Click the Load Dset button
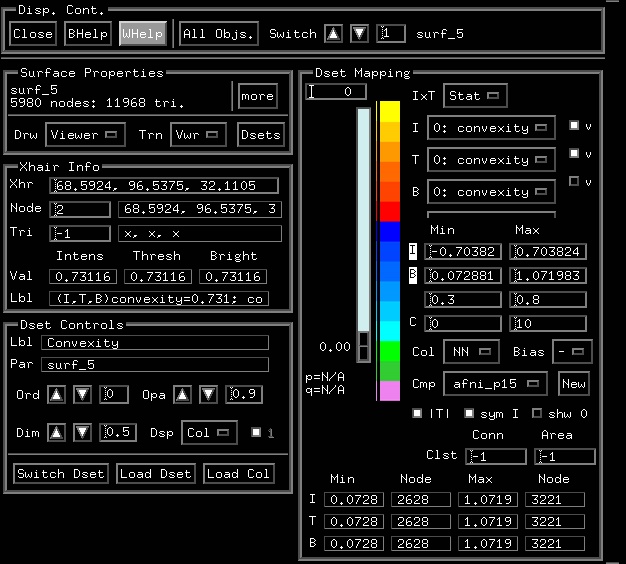Screen dimensions: 626x564 point(156,474)
